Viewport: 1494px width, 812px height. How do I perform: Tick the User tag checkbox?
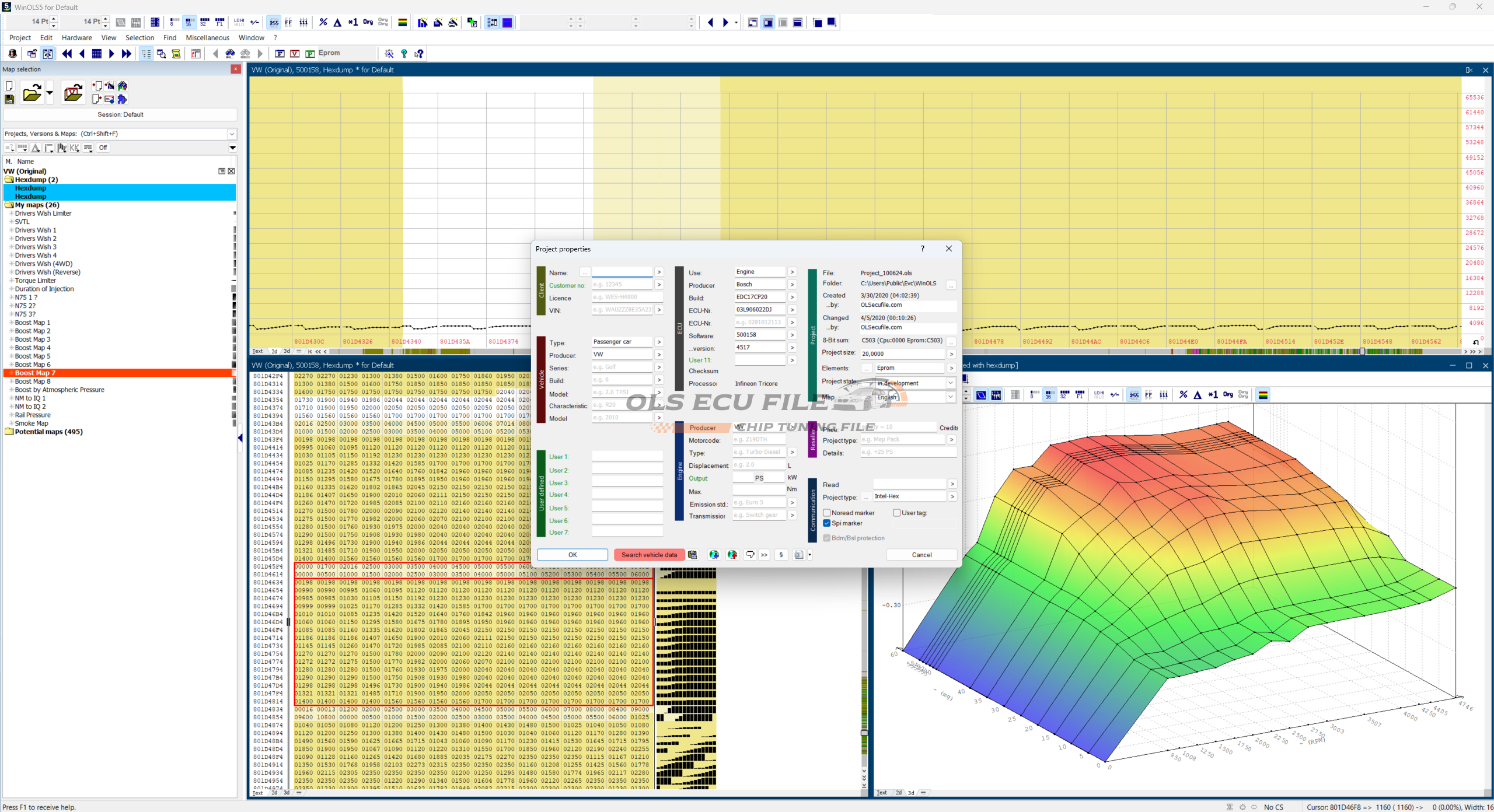pyautogui.click(x=896, y=513)
